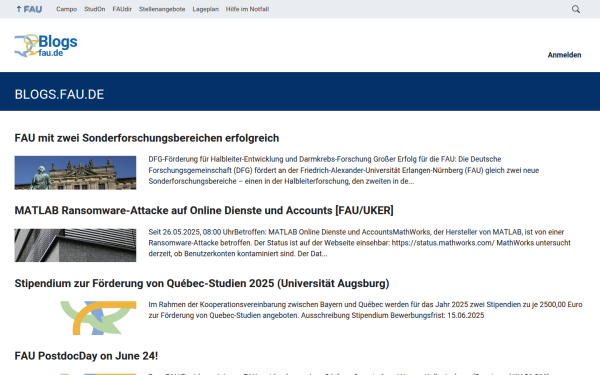Click the Im Rahmen der Kooperationsvereinbarung excerpt
The width and height of the screenshot is (600, 375).
[x=365, y=310]
